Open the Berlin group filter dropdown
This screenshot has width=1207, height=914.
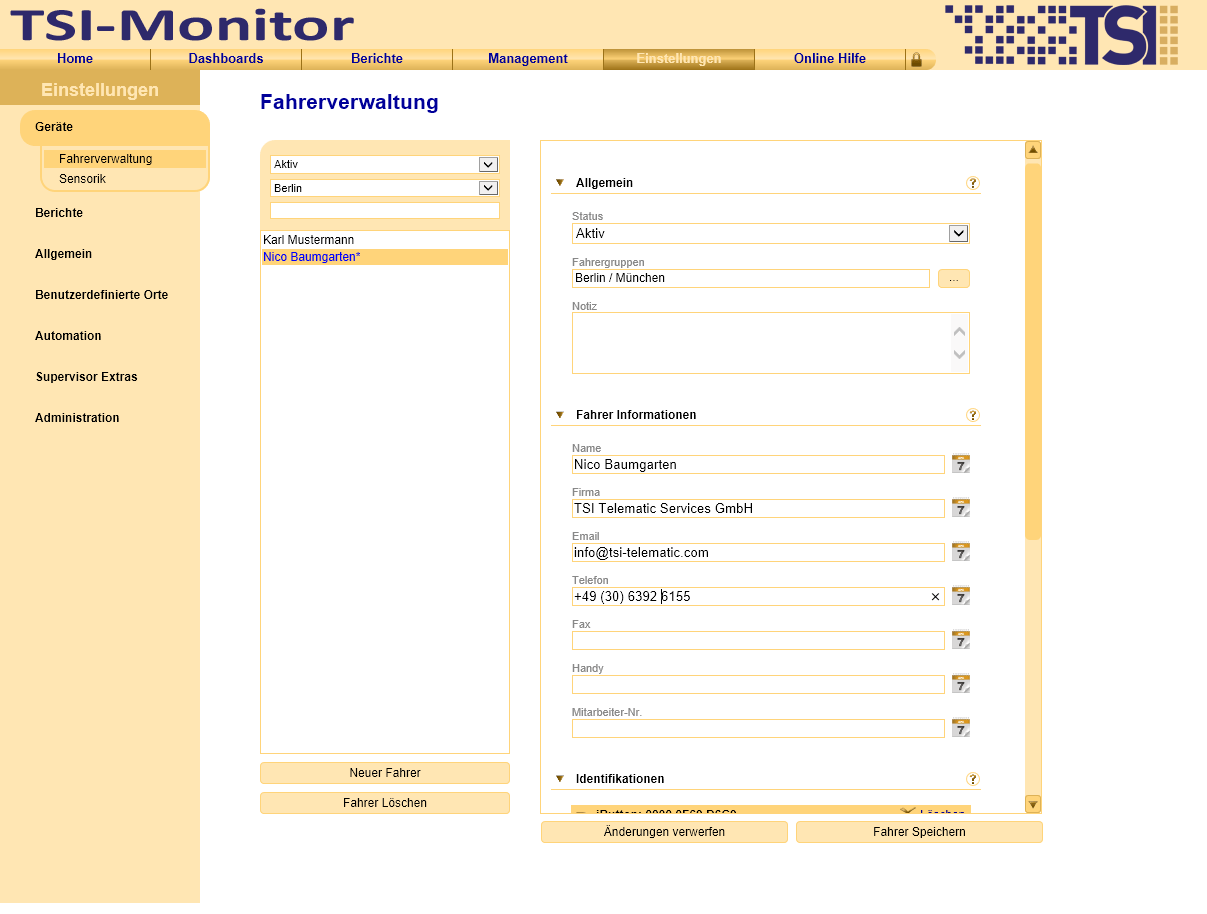pyautogui.click(x=488, y=188)
